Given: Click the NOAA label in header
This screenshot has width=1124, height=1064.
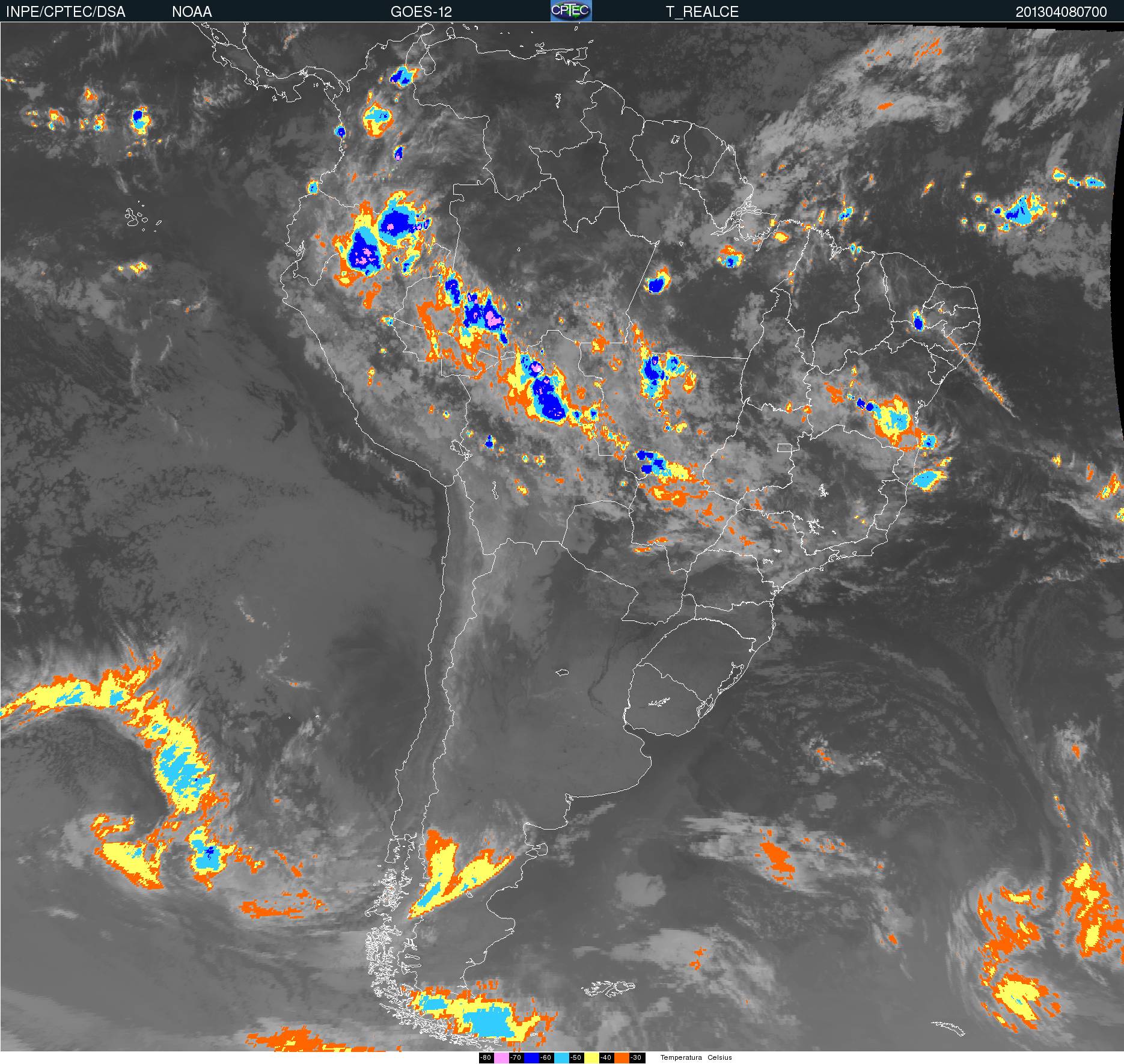Looking at the screenshot, I should tap(192, 12).
